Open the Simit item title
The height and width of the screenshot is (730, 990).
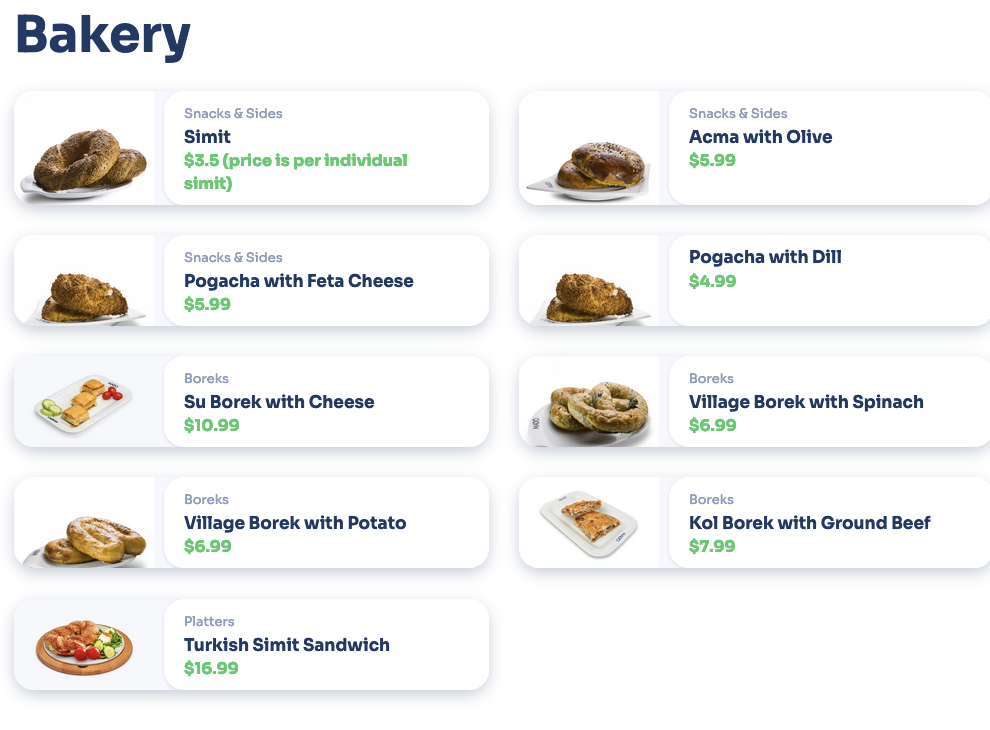[x=207, y=137]
